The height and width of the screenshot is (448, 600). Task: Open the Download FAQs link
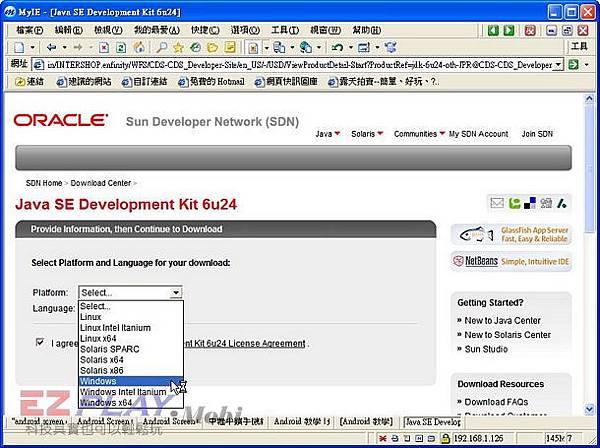[x=496, y=402]
